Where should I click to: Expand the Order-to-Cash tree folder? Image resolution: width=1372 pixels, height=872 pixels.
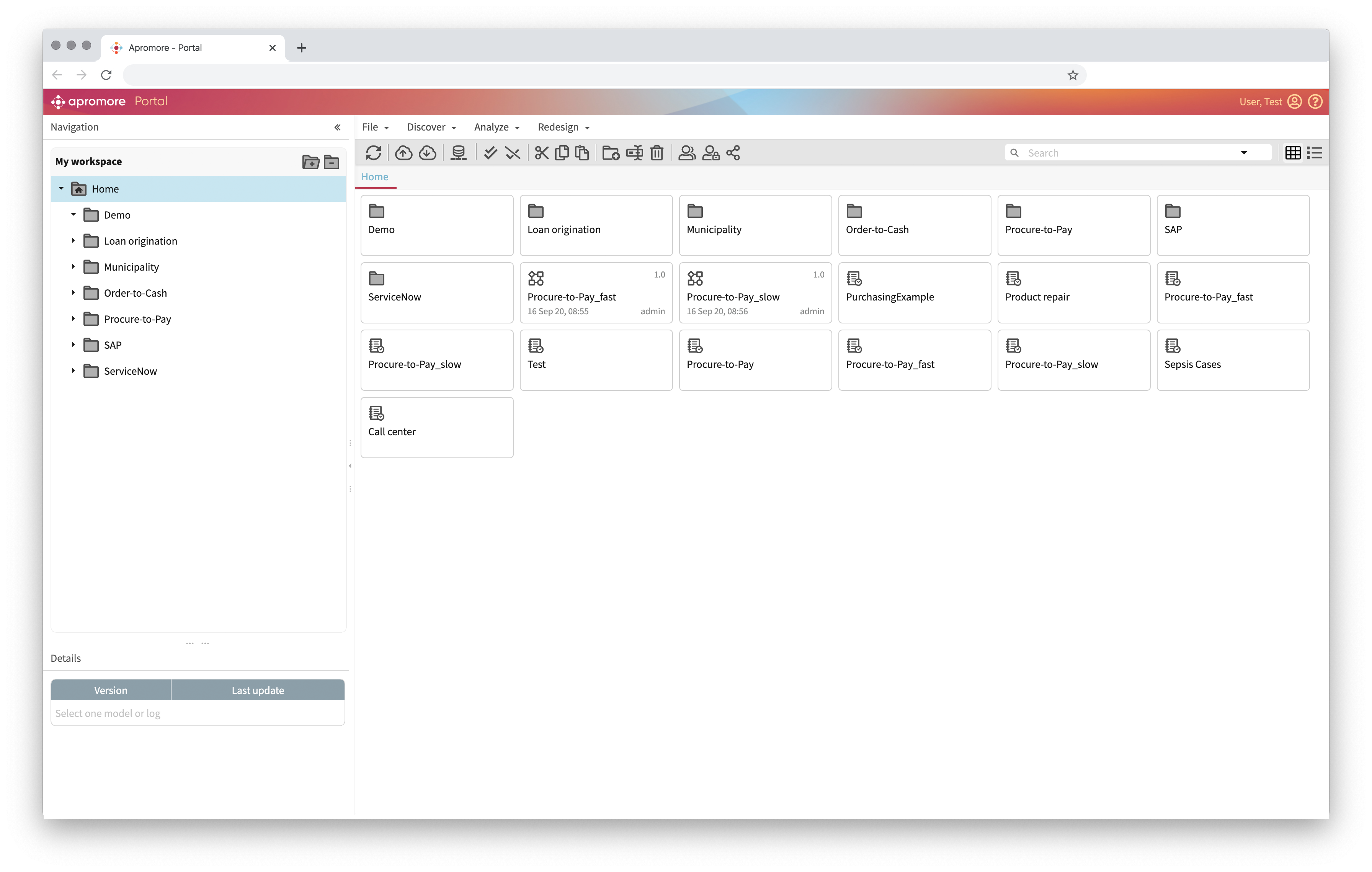[x=73, y=293]
